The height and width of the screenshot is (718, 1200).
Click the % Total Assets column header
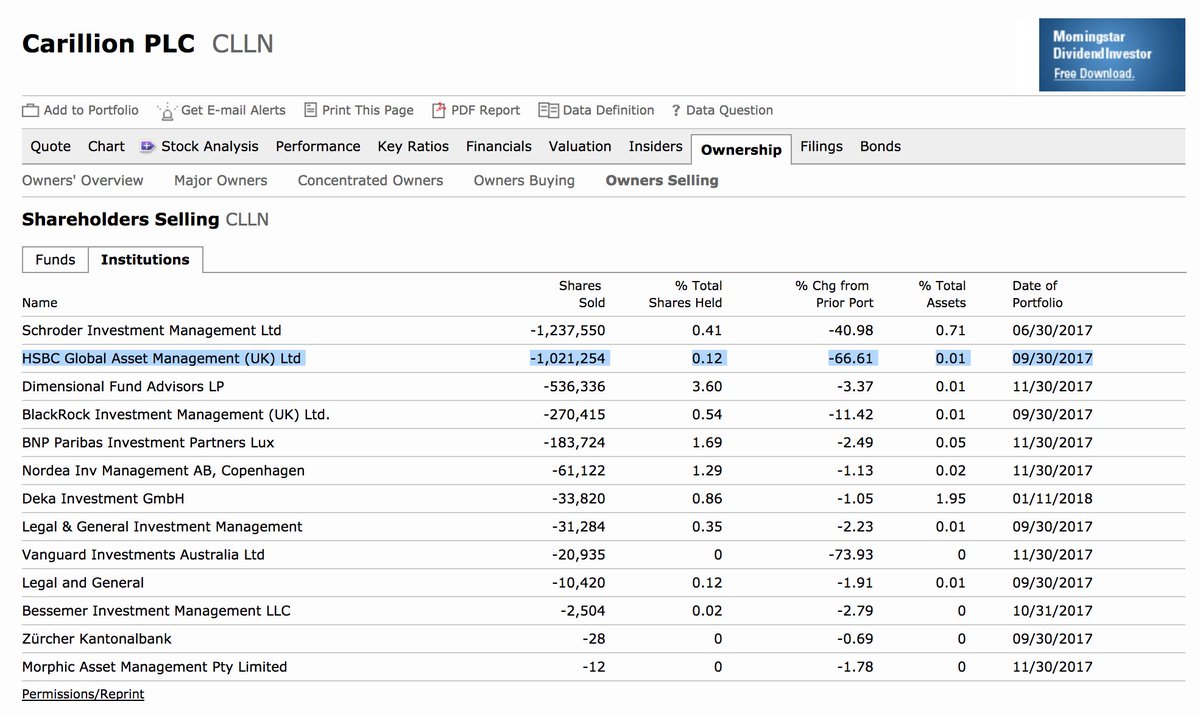(x=942, y=294)
